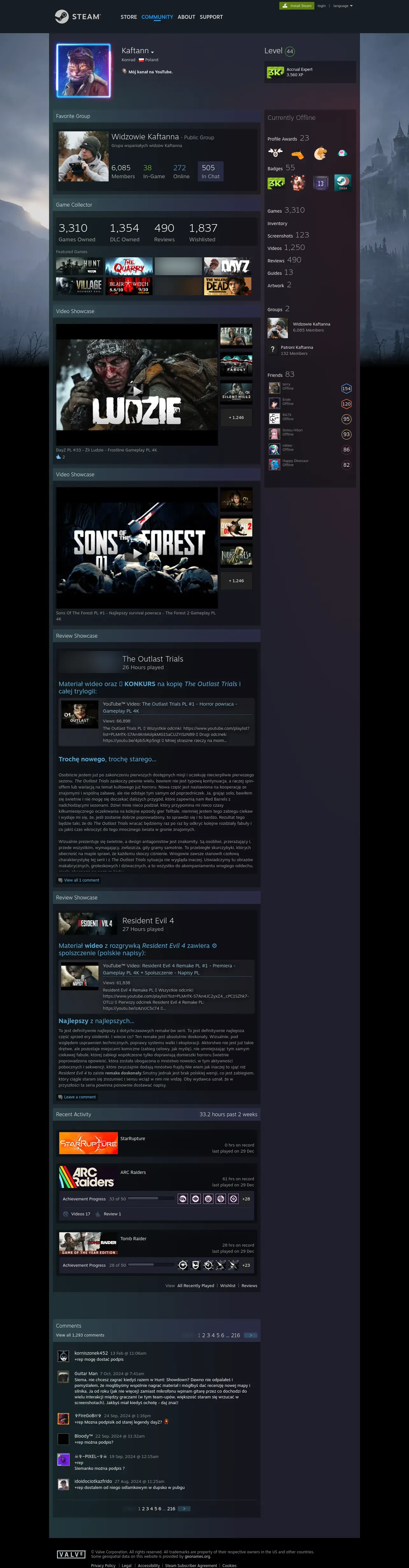The width and height of the screenshot is (409, 1568).
Task: Open the korniszonek452 commenter avatar
Action: pos(63,1356)
